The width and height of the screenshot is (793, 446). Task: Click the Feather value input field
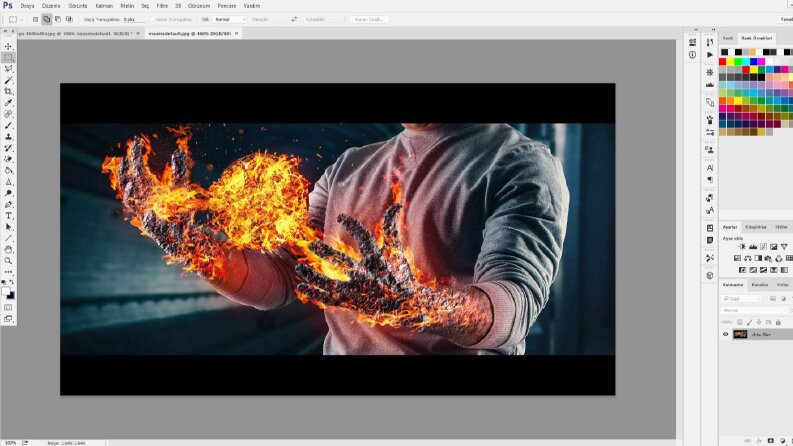pos(134,19)
